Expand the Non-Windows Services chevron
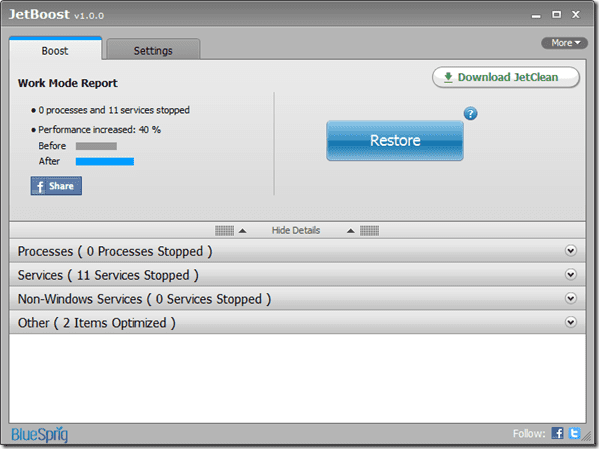The width and height of the screenshot is (599, 449). click(x=571, y=298)
